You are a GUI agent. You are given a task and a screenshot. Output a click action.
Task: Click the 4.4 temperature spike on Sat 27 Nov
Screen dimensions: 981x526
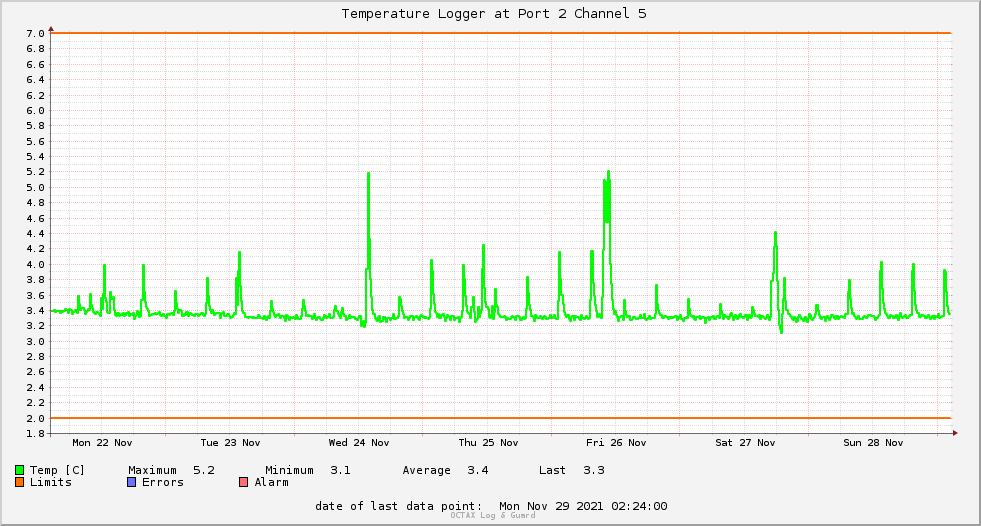pos(775,235)
